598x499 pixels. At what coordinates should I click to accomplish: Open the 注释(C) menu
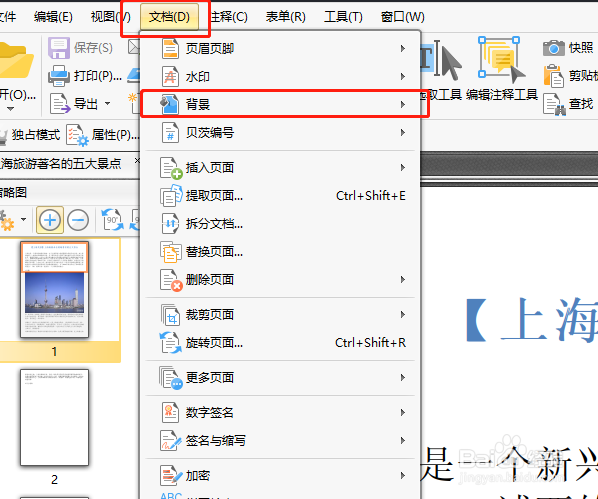click(230, 17)
